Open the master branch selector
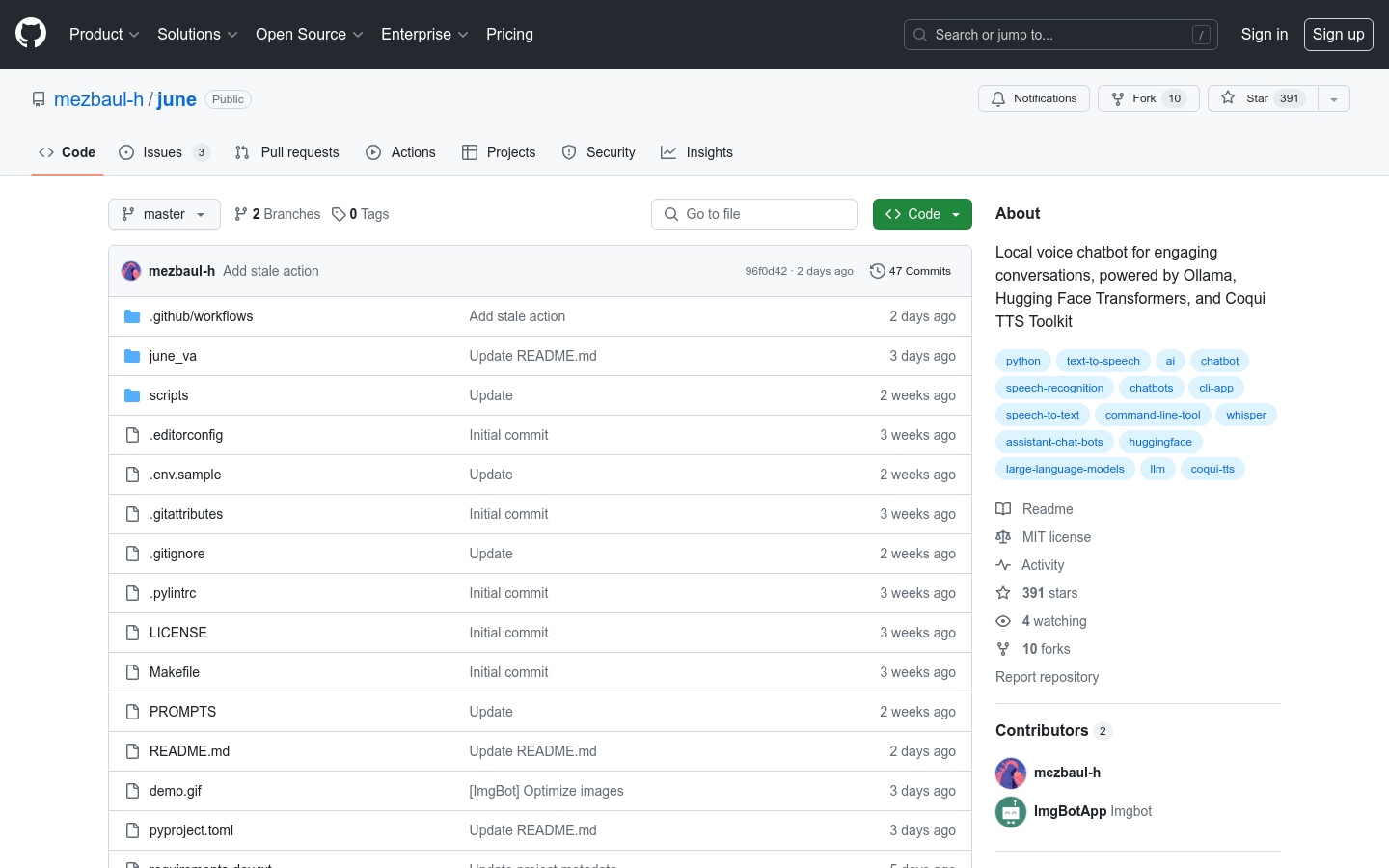Image resolution: width=1389 pixels, height=868 pixels. pyautogui.click(x=164, y=214)
